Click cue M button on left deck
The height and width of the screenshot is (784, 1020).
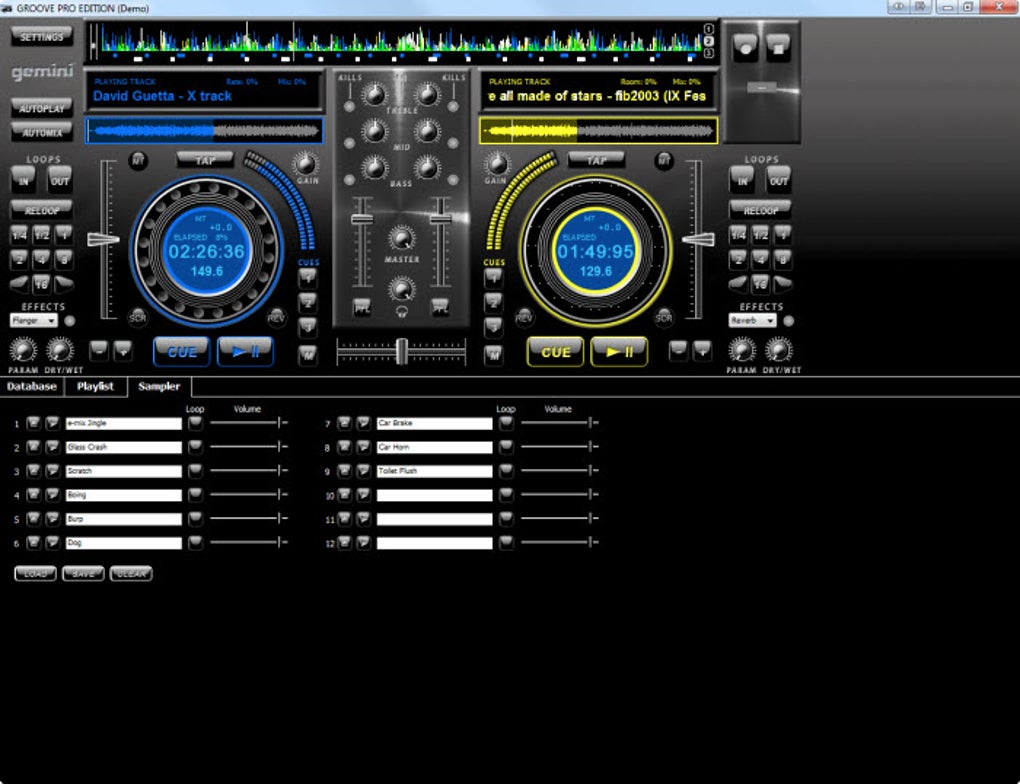(x=308, y=355)
